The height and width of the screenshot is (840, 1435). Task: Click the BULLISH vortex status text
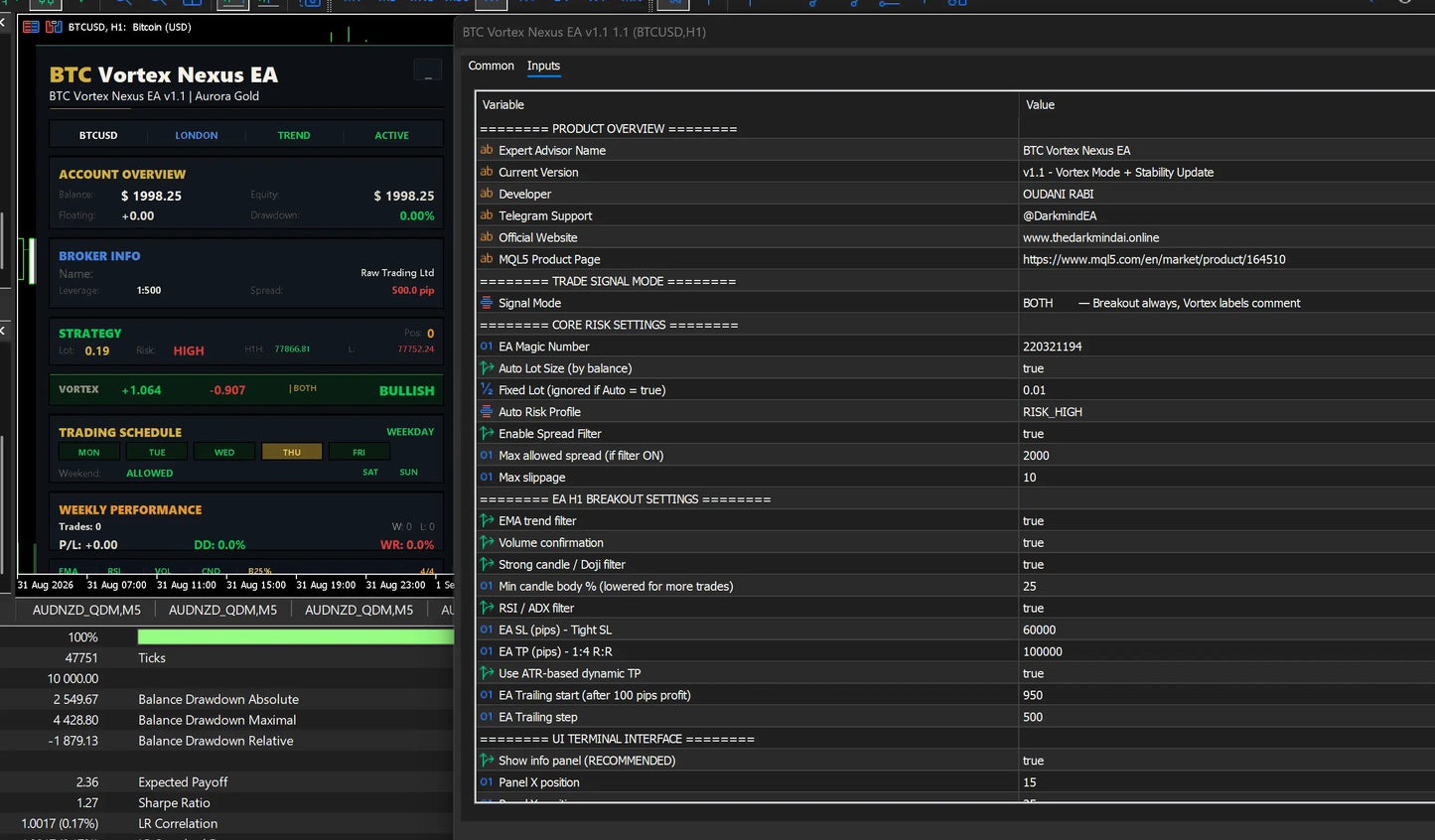(407, 390)
